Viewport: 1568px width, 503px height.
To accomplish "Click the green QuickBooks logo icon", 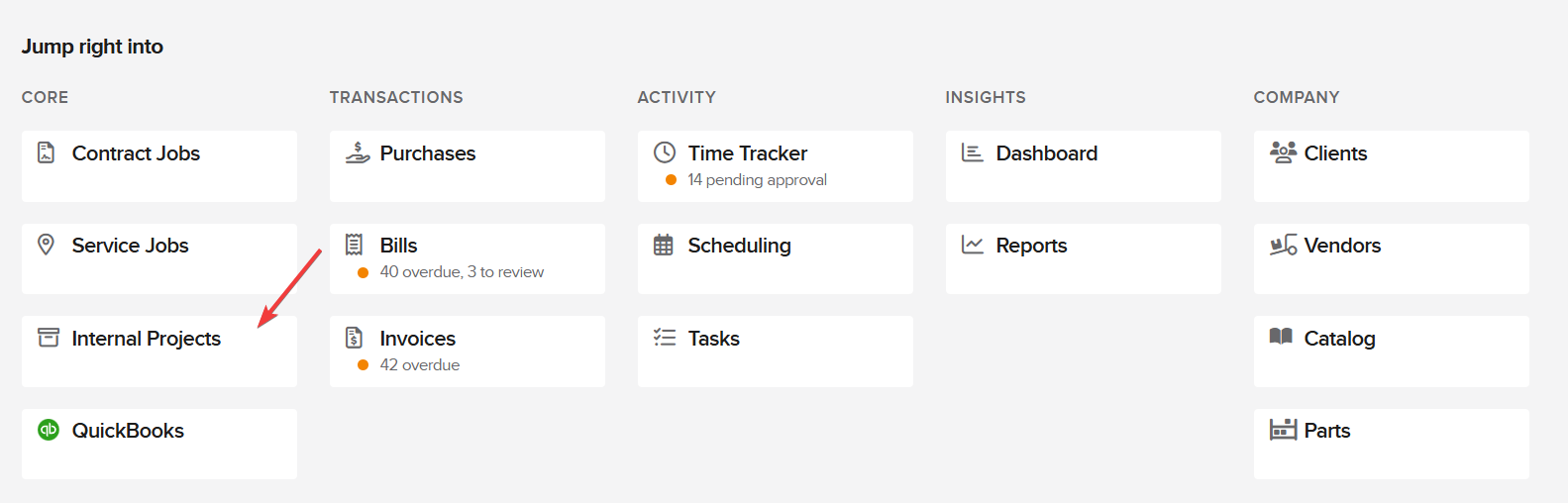I will point(49,430).
